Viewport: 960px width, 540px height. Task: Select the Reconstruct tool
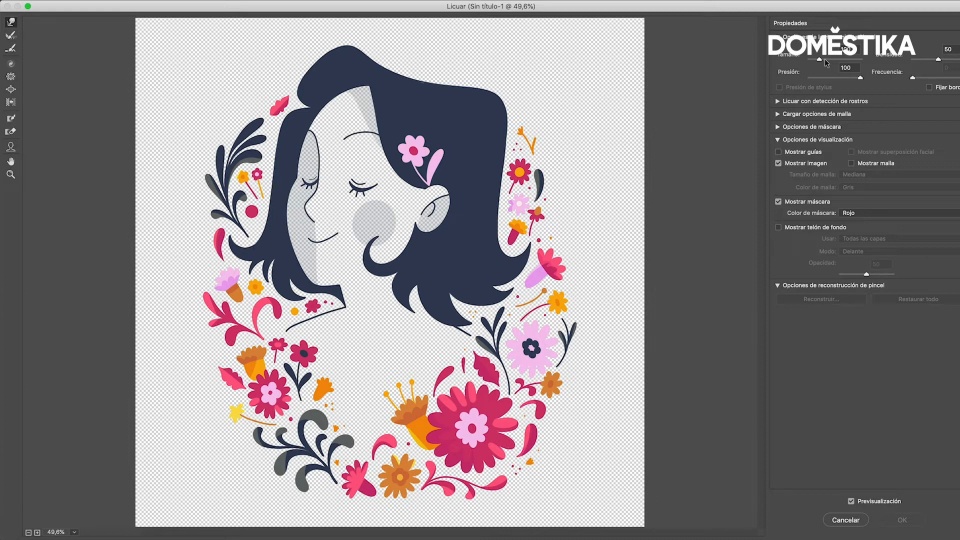pos(11,35)
